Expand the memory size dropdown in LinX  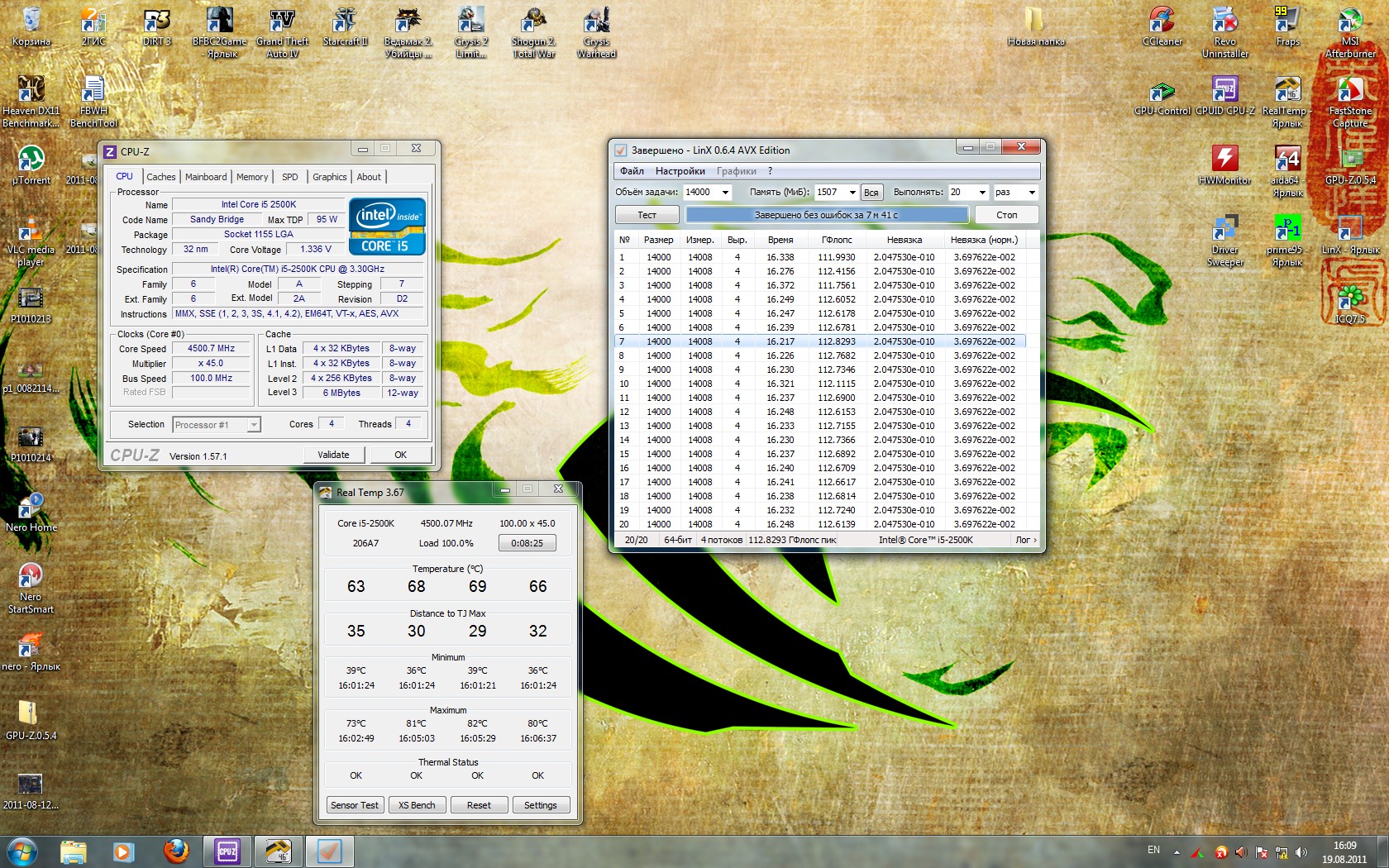[x=852, y=193]
